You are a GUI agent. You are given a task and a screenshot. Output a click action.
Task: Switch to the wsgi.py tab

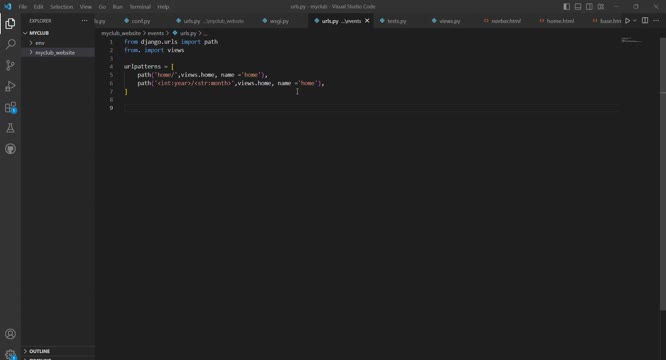[279, 21]
